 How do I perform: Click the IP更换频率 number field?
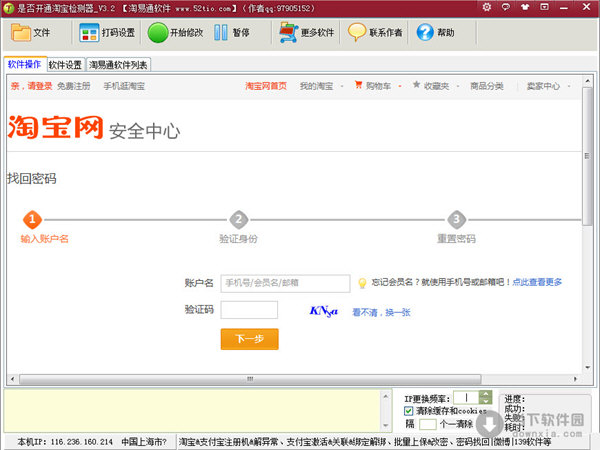466,398
